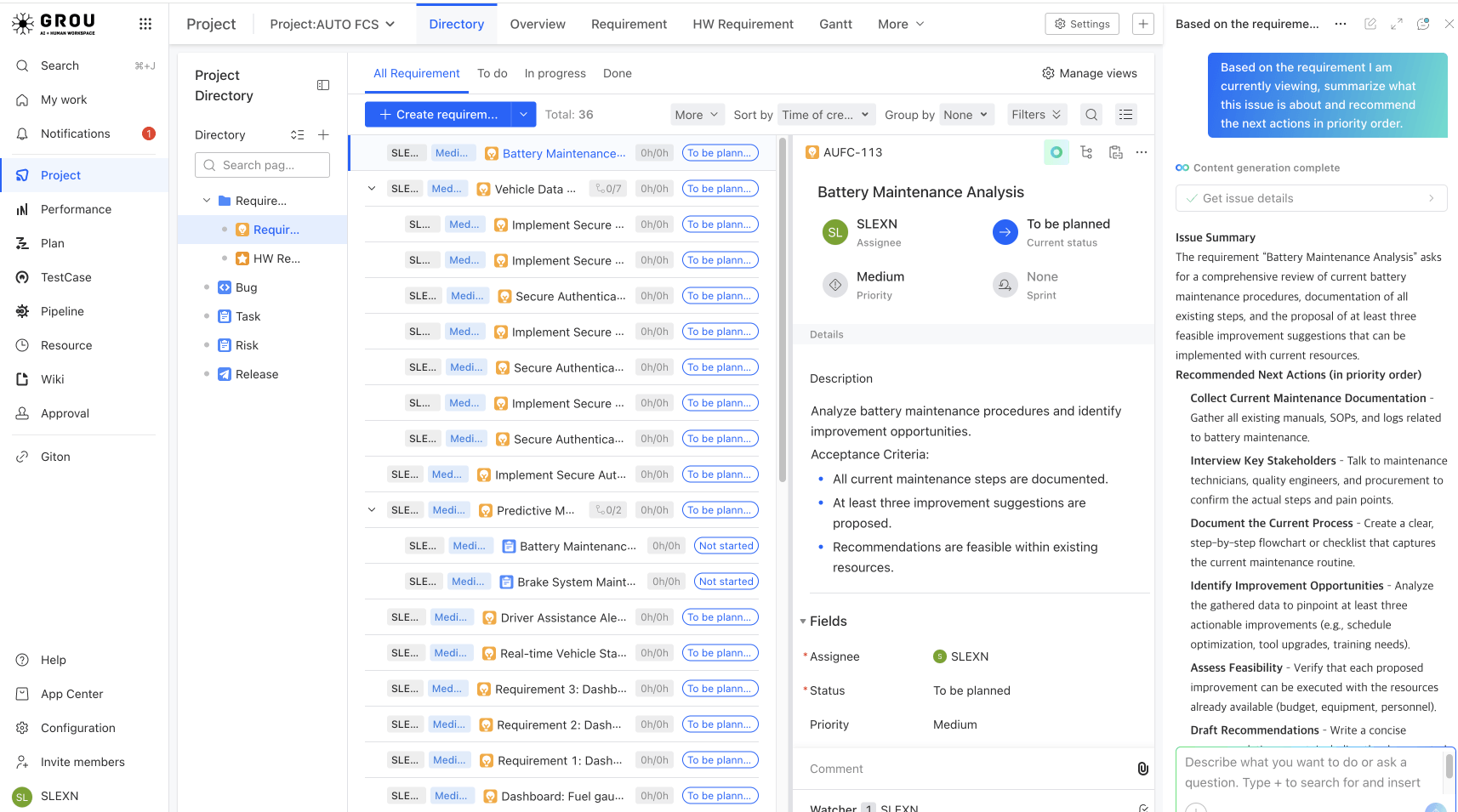Switch to the Requirement tab
1458x812 pixels.
pos(629,24)
